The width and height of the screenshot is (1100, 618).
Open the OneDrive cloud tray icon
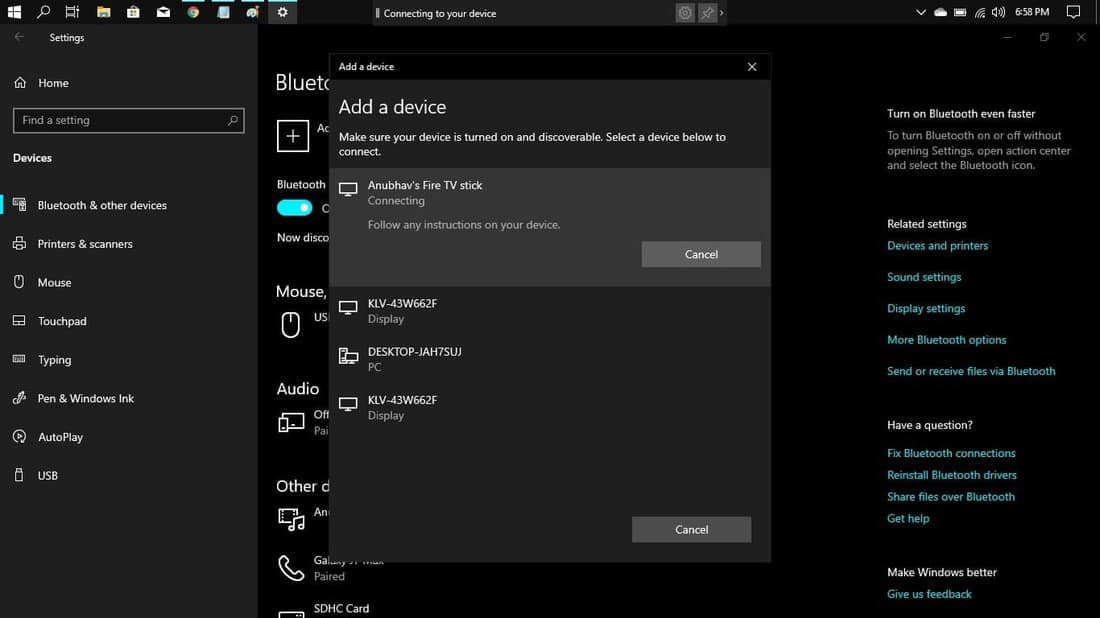tap(941, 12)
